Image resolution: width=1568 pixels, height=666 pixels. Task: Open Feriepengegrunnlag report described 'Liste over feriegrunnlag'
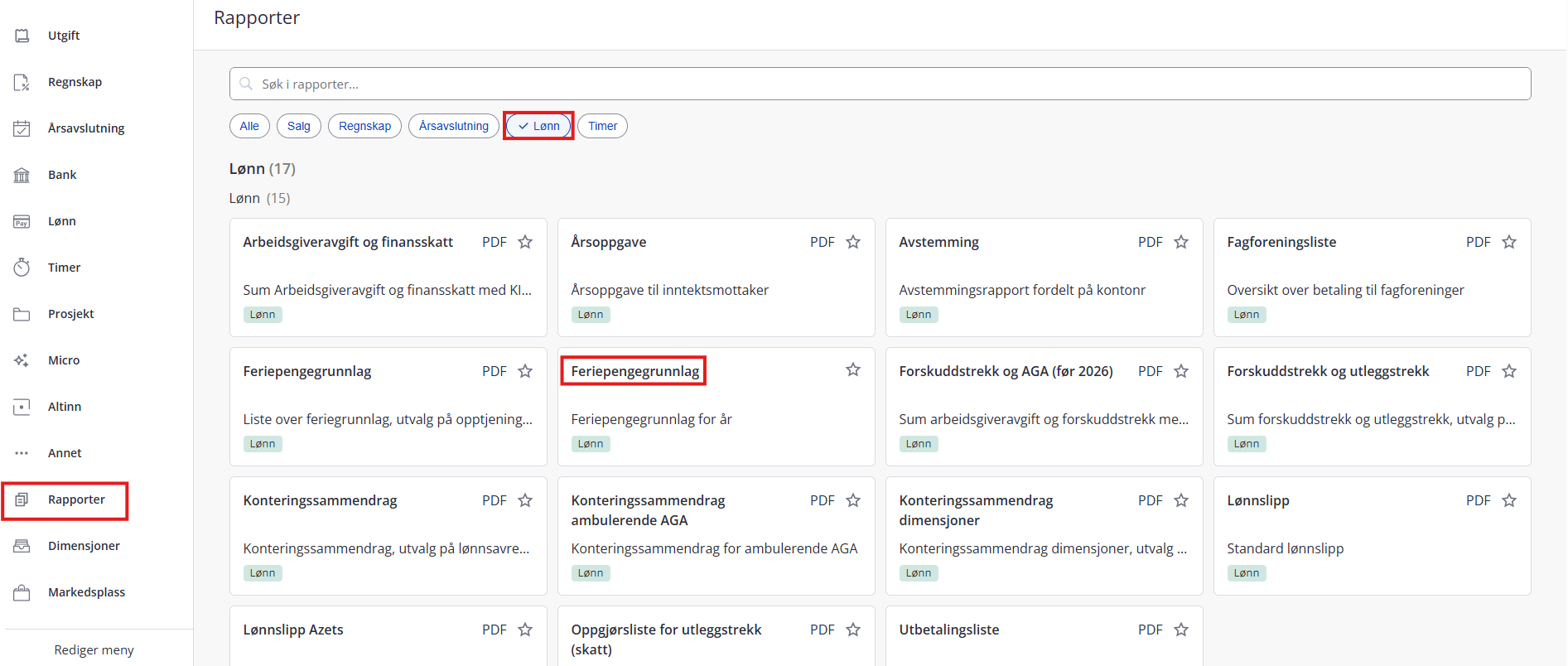[388, 407]
